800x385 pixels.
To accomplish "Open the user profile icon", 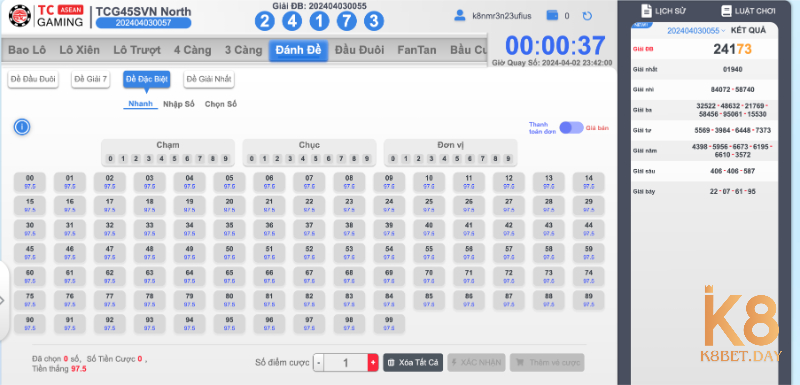I will click(x=460, y=16).
